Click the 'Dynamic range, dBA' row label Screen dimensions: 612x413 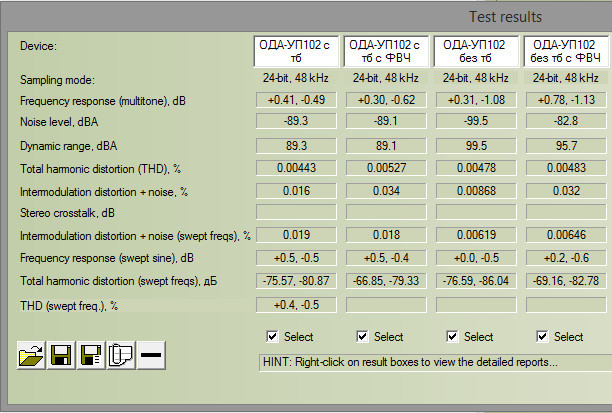68,146
